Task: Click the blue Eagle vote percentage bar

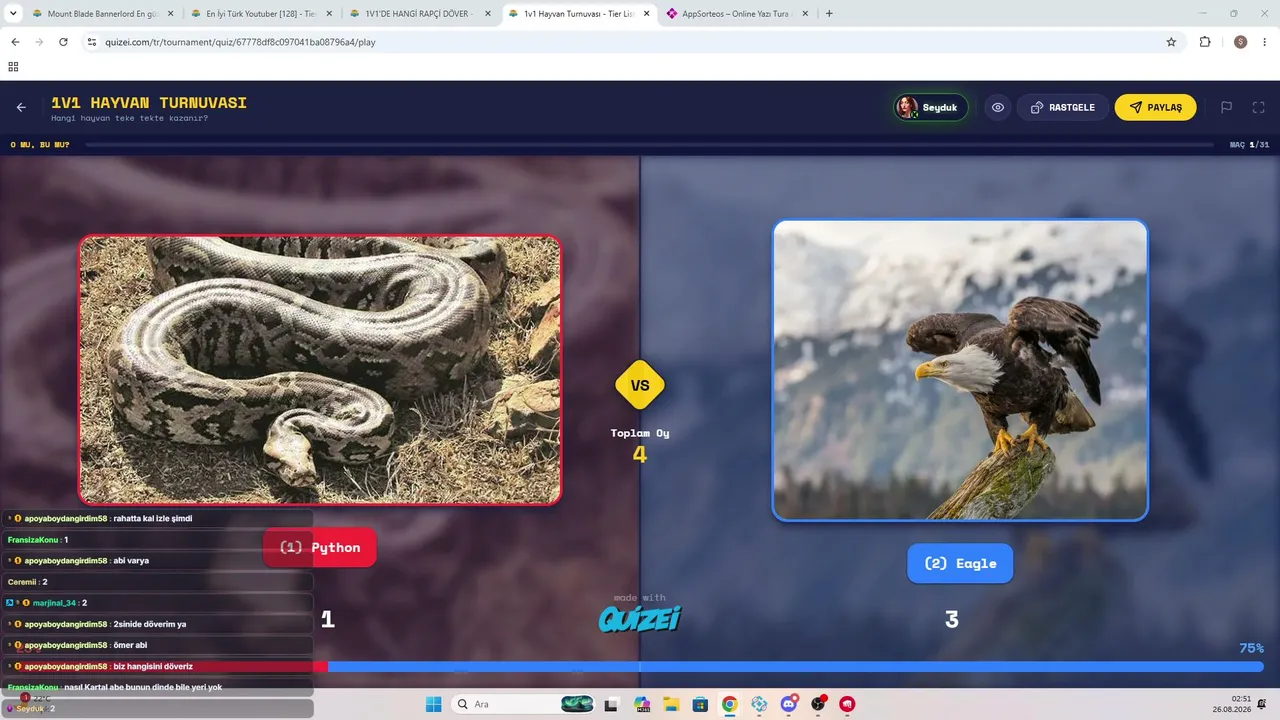Action: click(x=796, y=667)
